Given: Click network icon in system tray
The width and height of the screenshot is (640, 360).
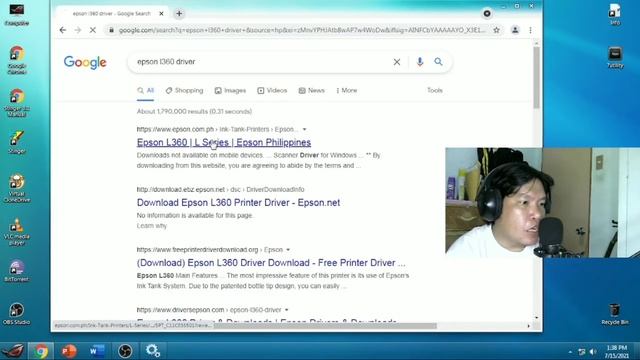Looking at the screenshot, I should pyautogui.click(x=582, y=351).
